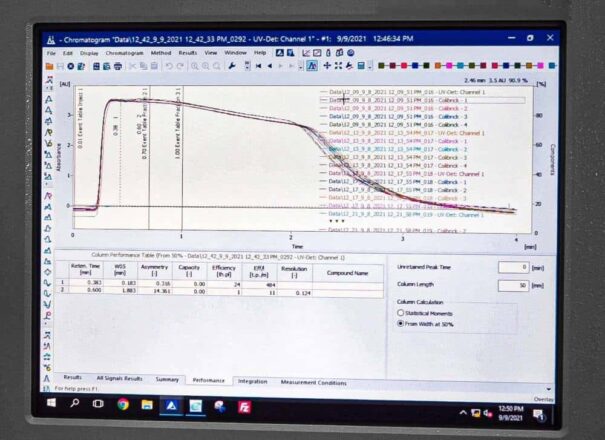Click the first olive color swatch in toolbar

(381, 66)
